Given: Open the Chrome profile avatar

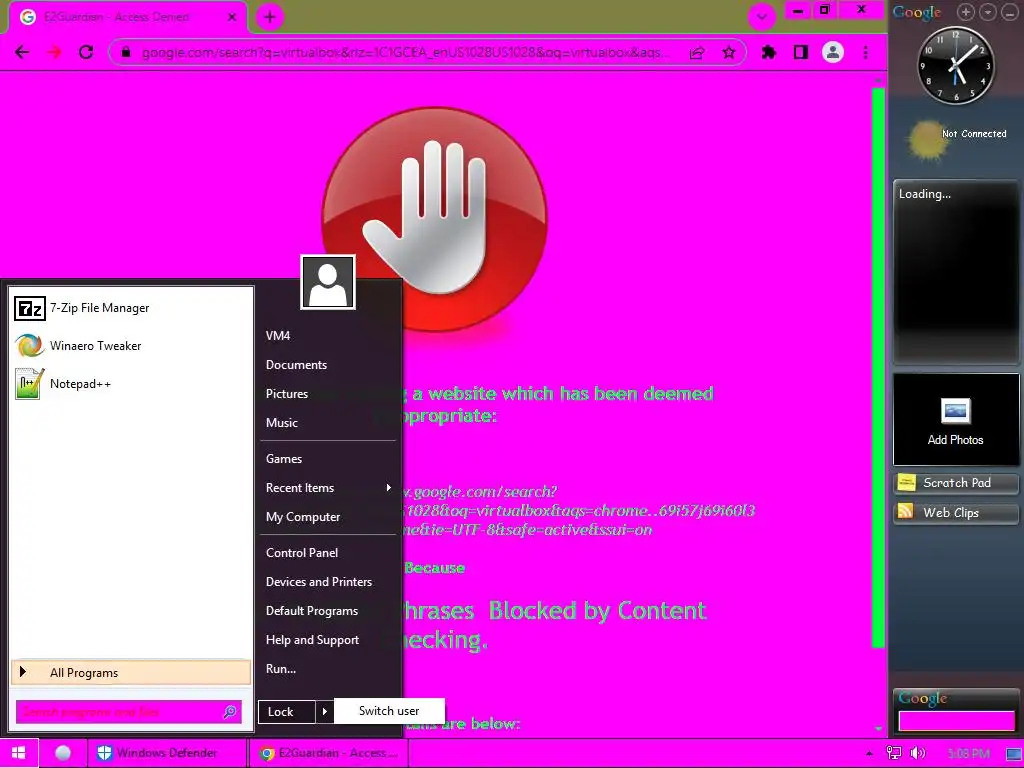Looking at the screenshot, I should 833,52.
